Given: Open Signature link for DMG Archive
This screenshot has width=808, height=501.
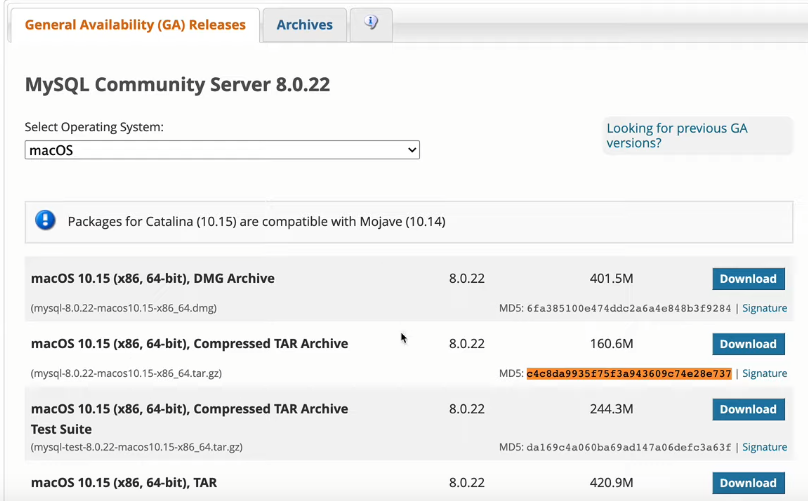Looking at the screenshot, I should [764, 308].
